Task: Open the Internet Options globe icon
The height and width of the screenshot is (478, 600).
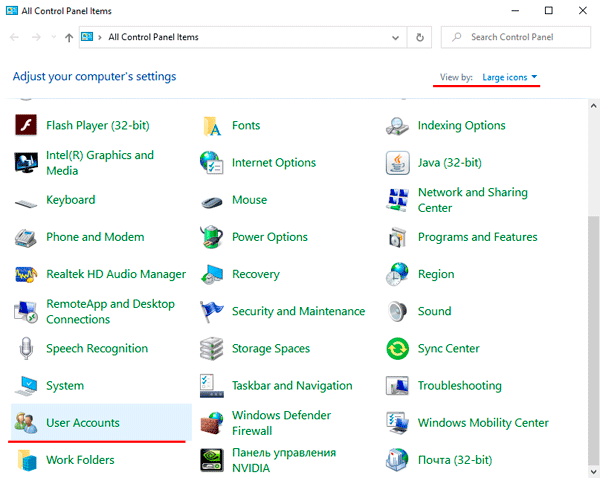Action: click(212, 162)
